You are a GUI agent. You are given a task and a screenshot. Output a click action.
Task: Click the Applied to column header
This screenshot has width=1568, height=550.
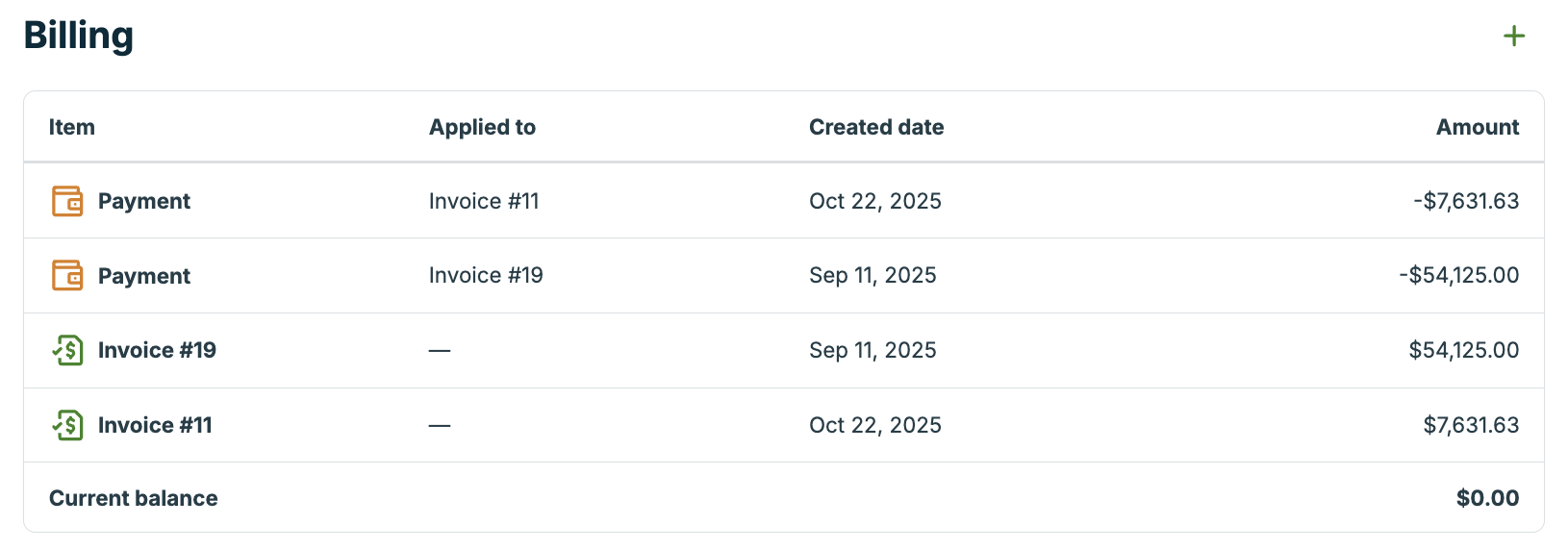tap(482, 127)
